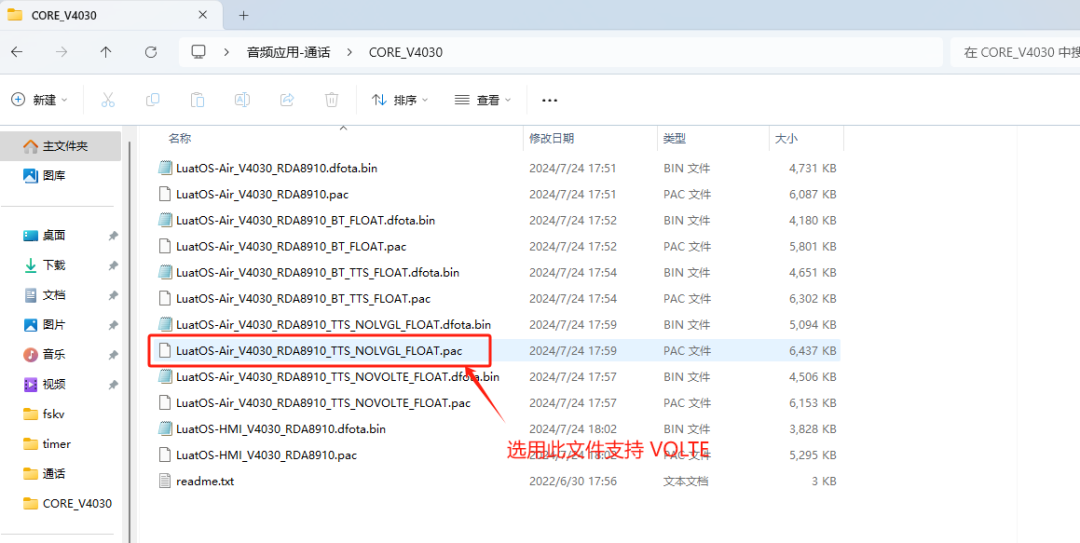Screen dimensions: 1080x543
Task: Sort by 类型 column header
Action: click(674, 139)
